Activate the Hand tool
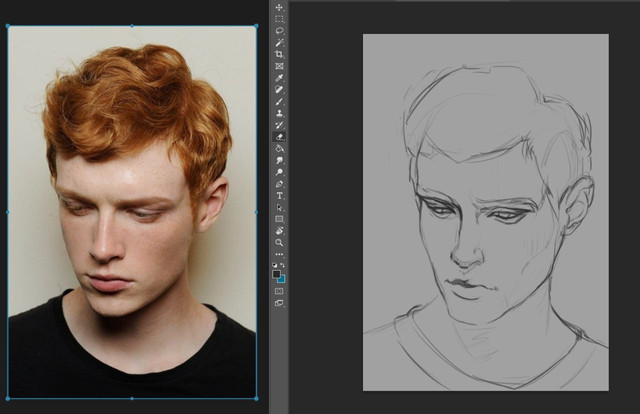This screenshot has width=640, height=414. pyautogui.click(x=279, y=230)
